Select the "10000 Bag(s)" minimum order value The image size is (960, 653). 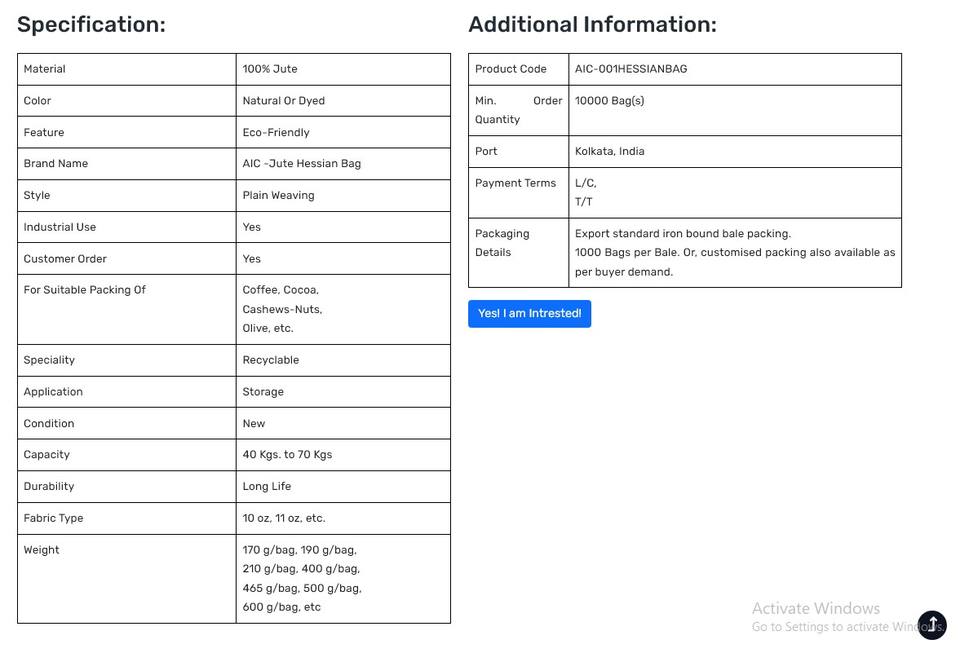click(609, 101)
